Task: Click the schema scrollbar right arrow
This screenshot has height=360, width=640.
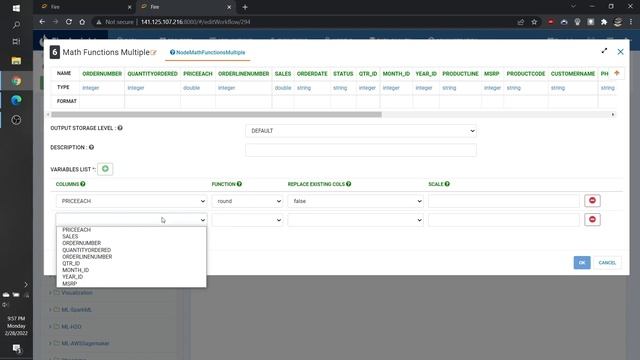Action: [613, 115]
